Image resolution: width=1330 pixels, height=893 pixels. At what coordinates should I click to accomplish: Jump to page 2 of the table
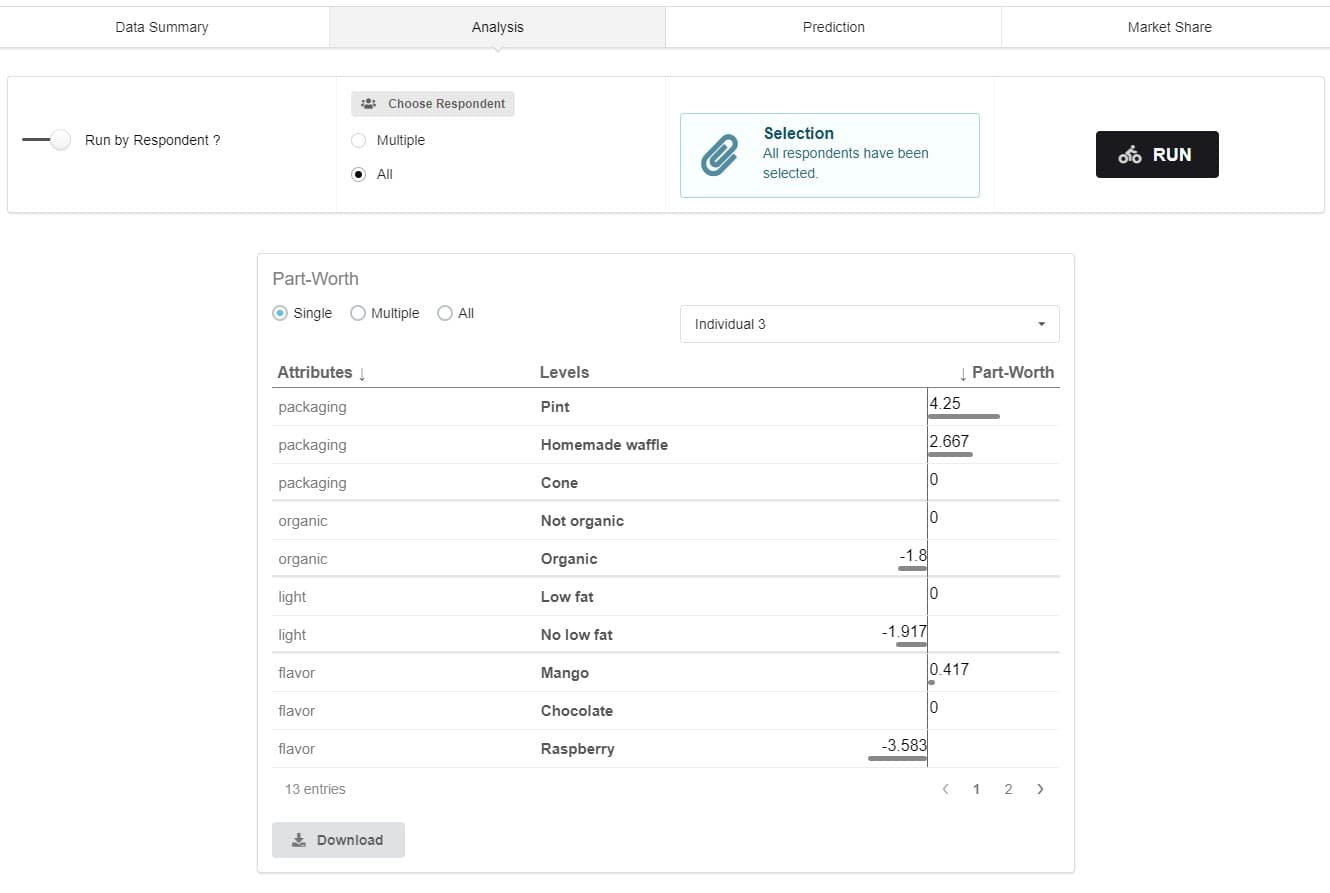1008,789
